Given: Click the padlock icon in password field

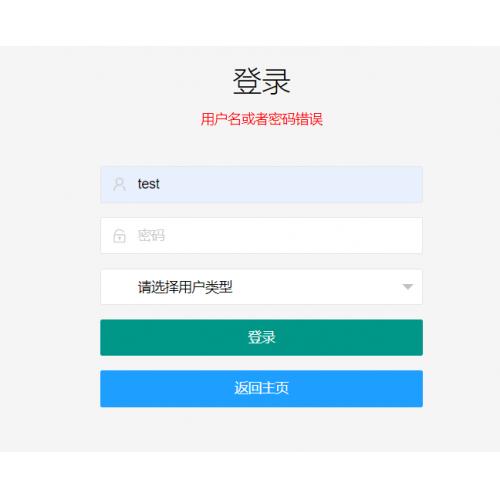Looking at the screenshot, I should (x=119, y=236).
